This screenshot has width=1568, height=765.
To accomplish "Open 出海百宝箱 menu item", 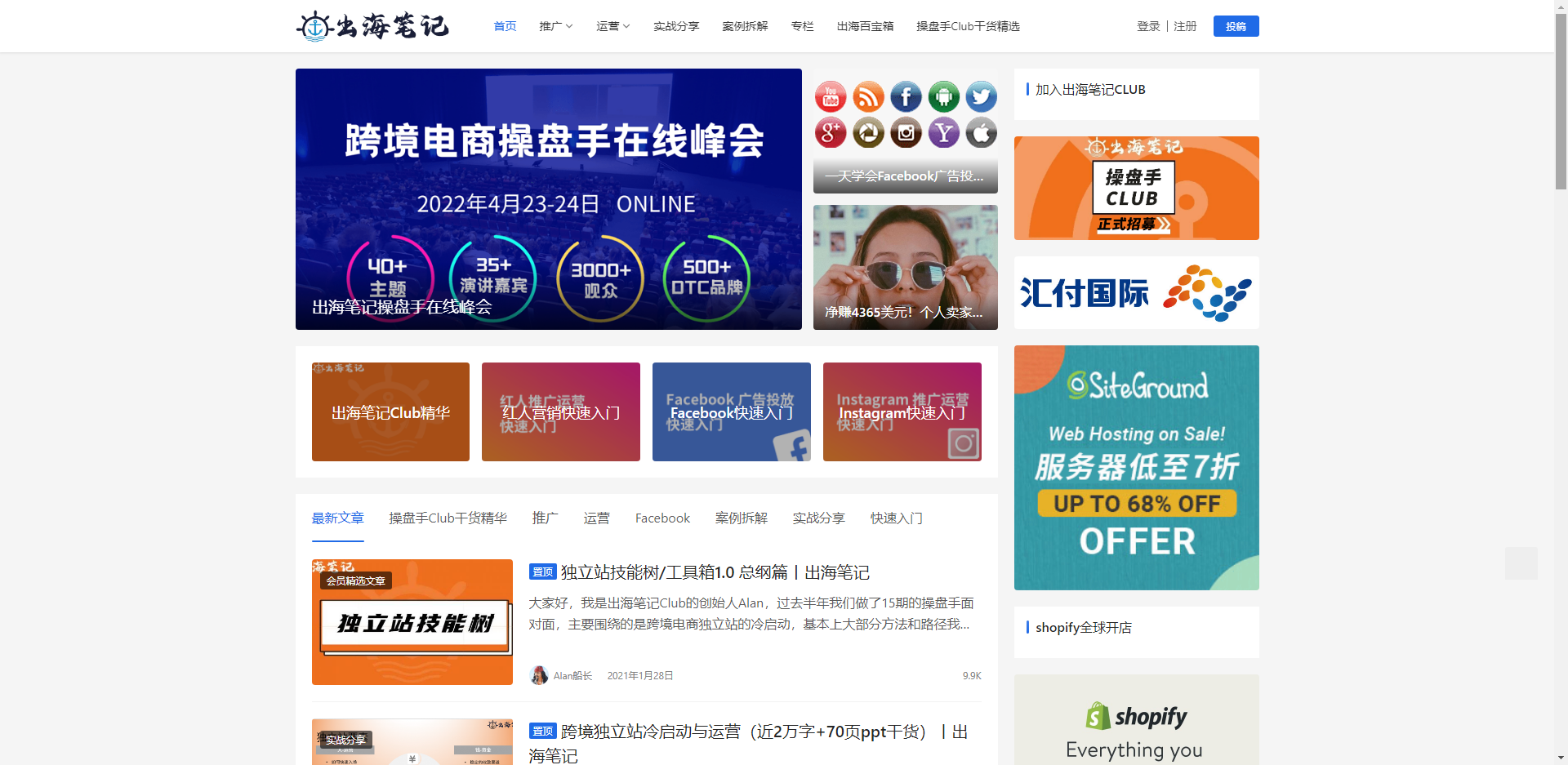I will pos(865,26).
